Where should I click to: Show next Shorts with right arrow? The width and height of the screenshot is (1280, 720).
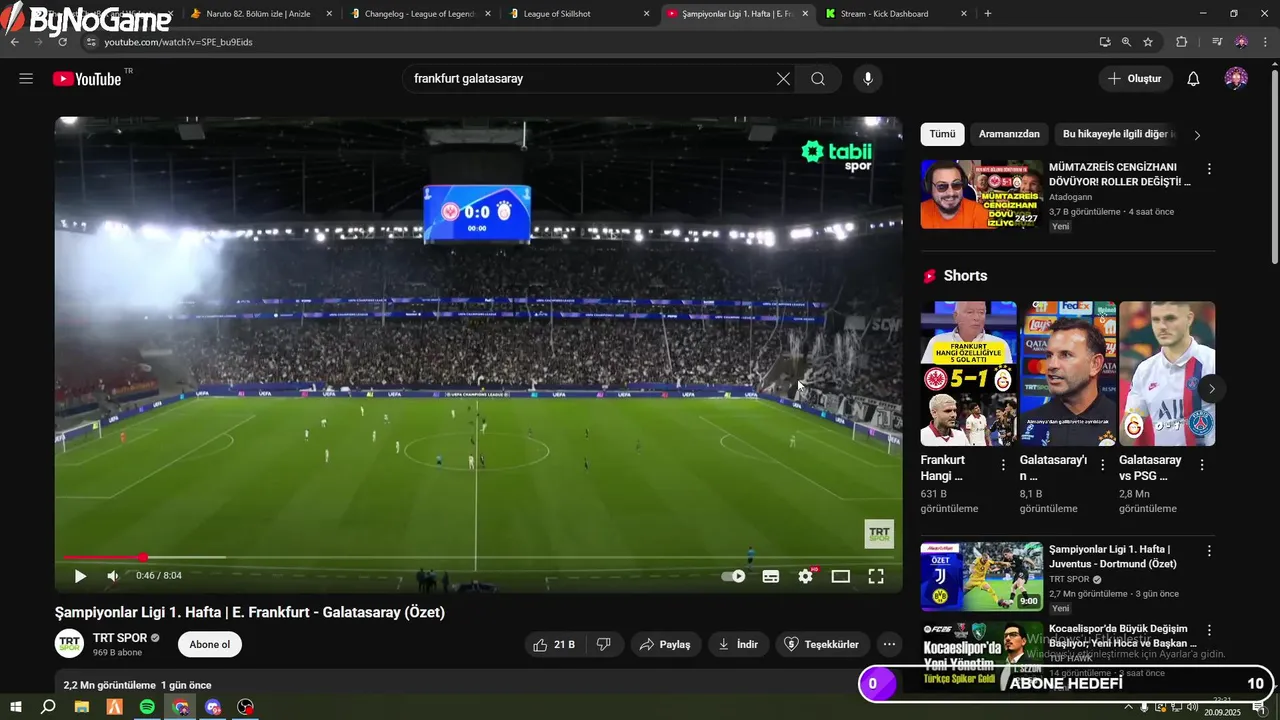[x=1212, y=388]
